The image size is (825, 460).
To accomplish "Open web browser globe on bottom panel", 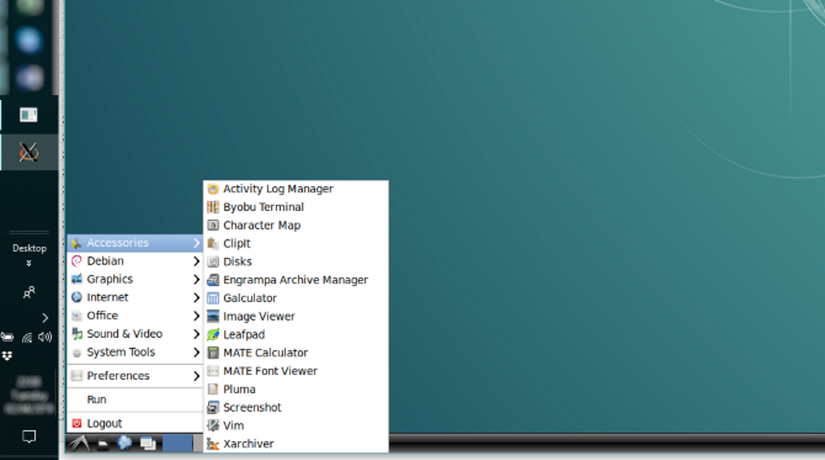I will [x=125, y=443].
